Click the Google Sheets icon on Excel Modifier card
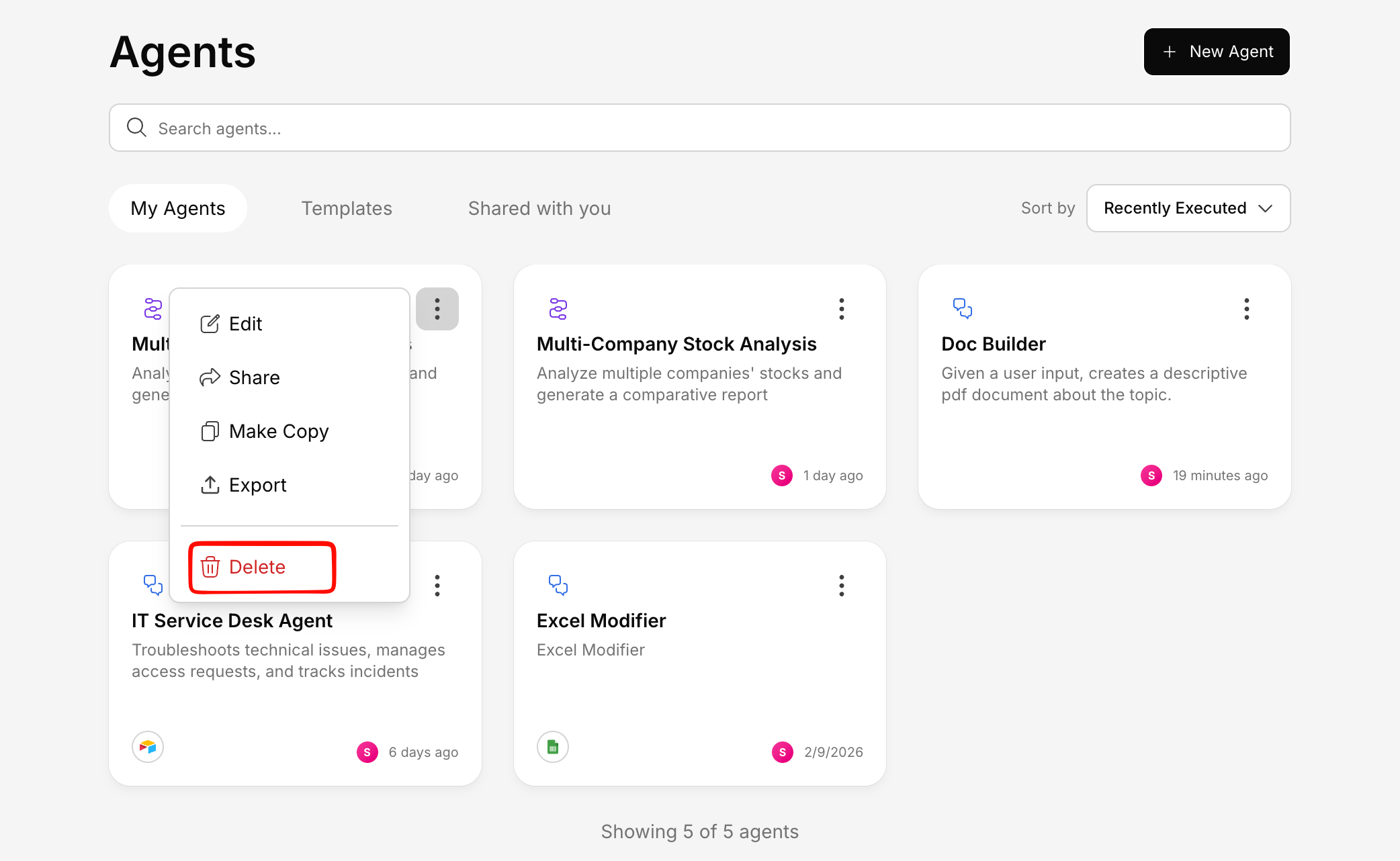Screen dimensions: 1400x861 553,747
